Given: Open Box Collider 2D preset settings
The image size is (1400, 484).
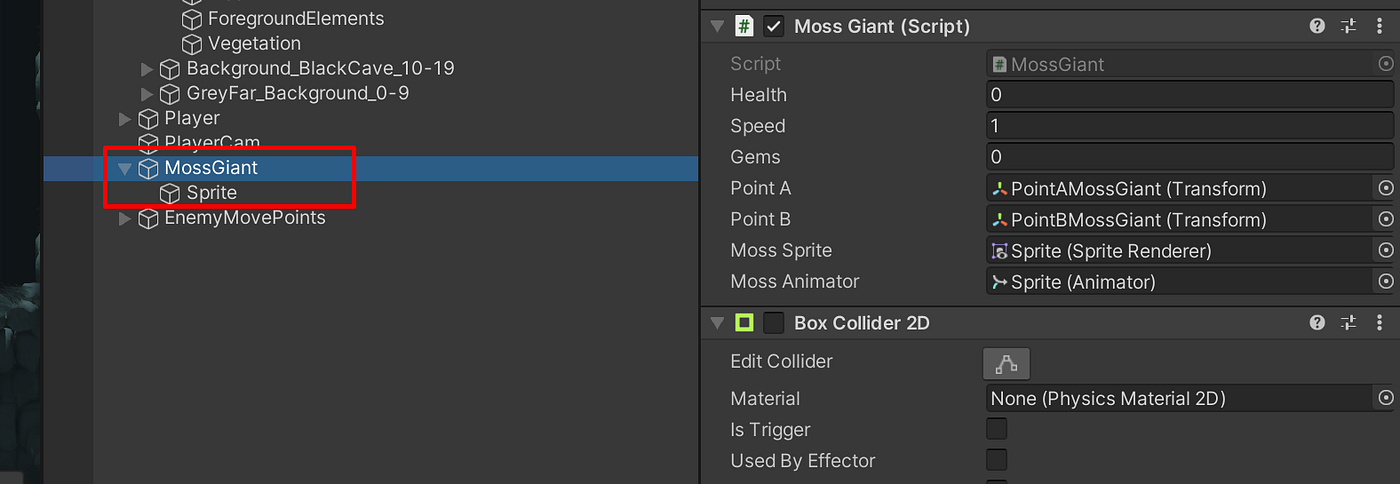Looking at the screenshot, I should tap(1349, 323).
